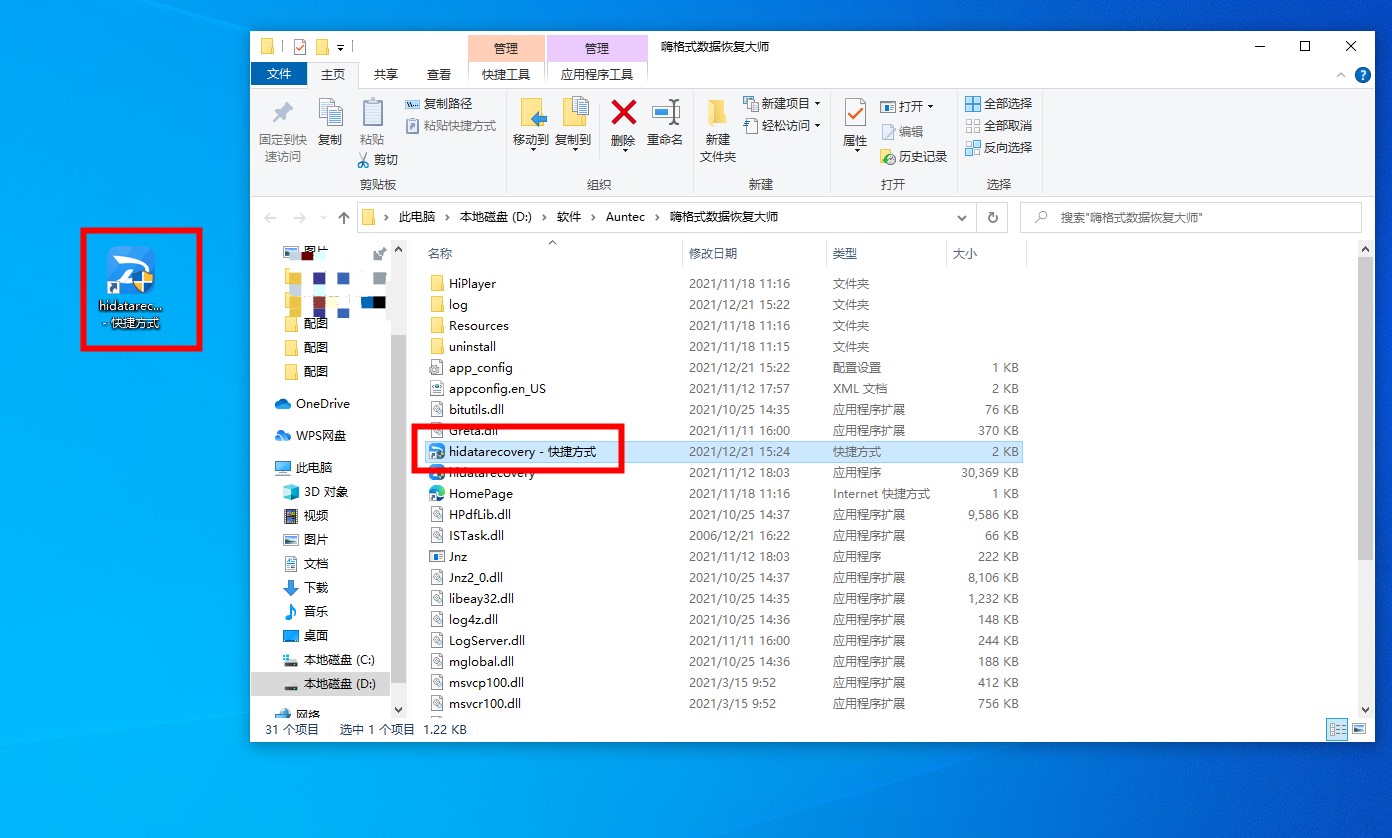
Task: Open the hidatarecovery desktop shortcut icon
Action: (131, 272)
